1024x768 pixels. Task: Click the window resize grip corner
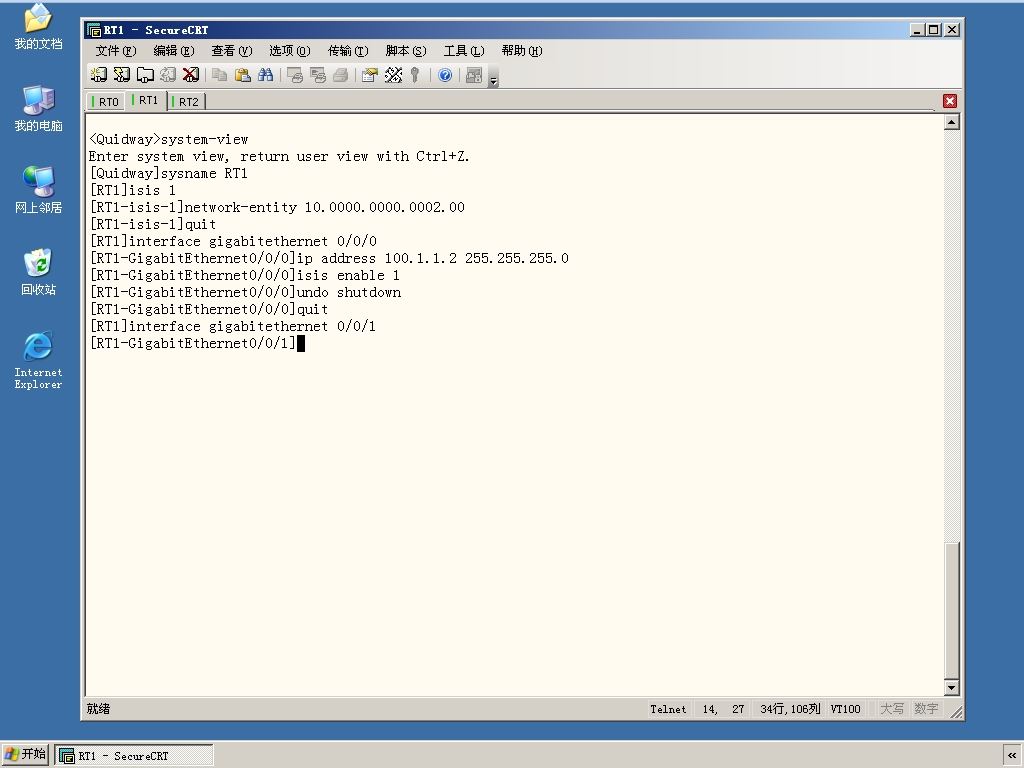955,712
